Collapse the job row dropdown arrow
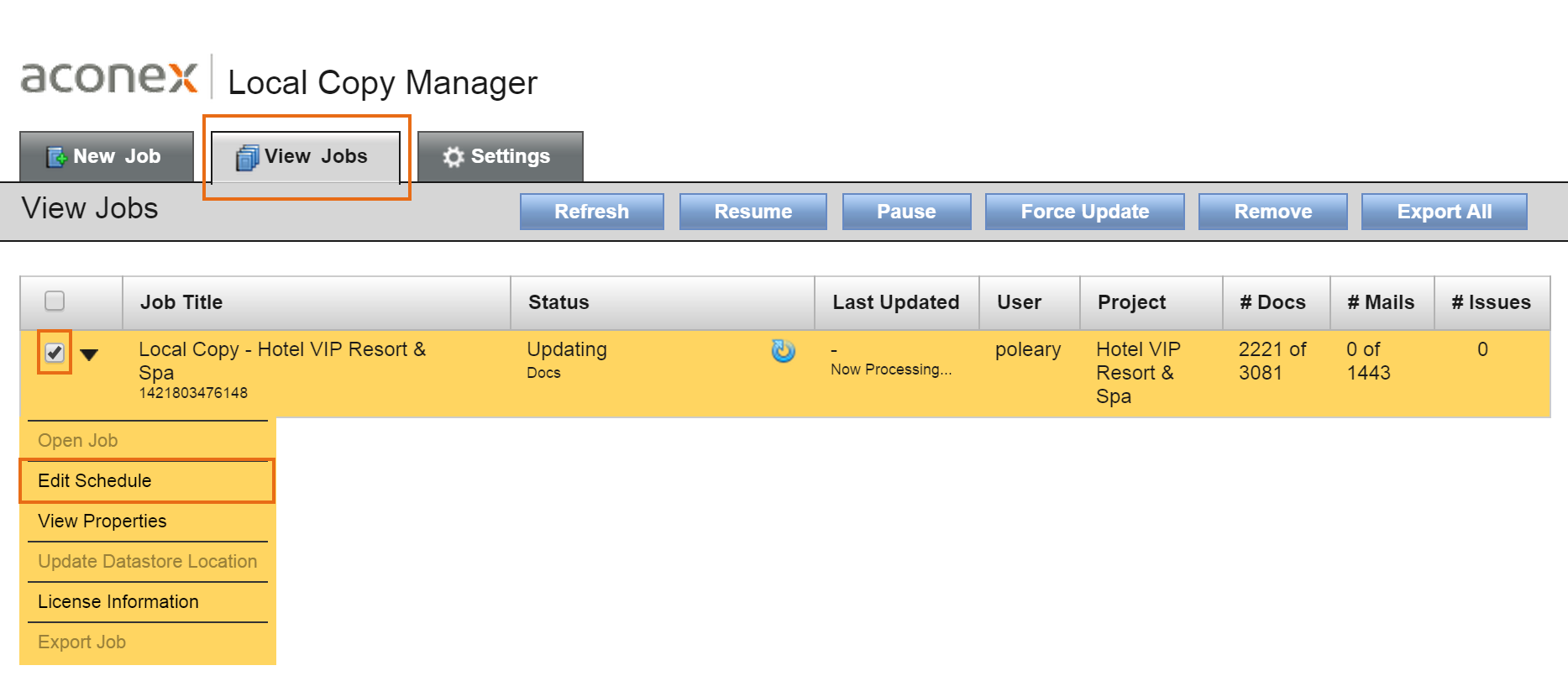 [x=89, y=354]
